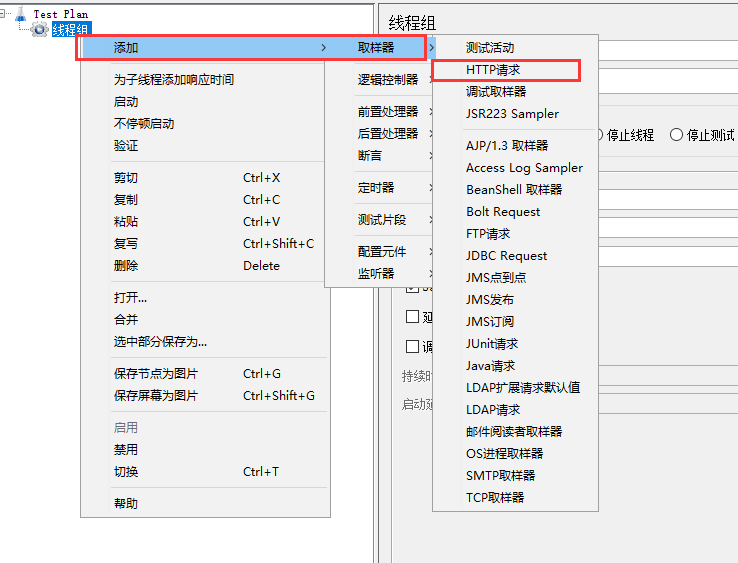Select 测试活动 sampler
The height and width of the screenshot is (563, 738).
[x=515, y=48]
